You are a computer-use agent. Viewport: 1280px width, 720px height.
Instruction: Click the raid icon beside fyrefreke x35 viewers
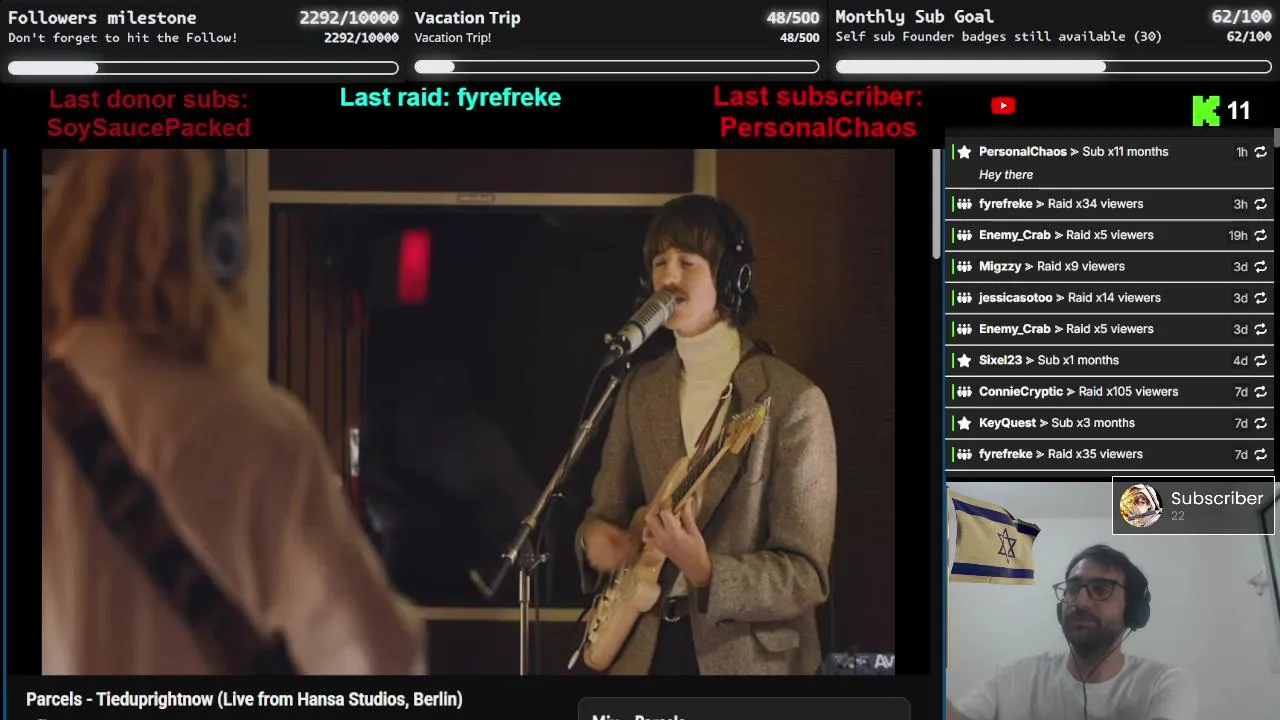tap(964, 454)
